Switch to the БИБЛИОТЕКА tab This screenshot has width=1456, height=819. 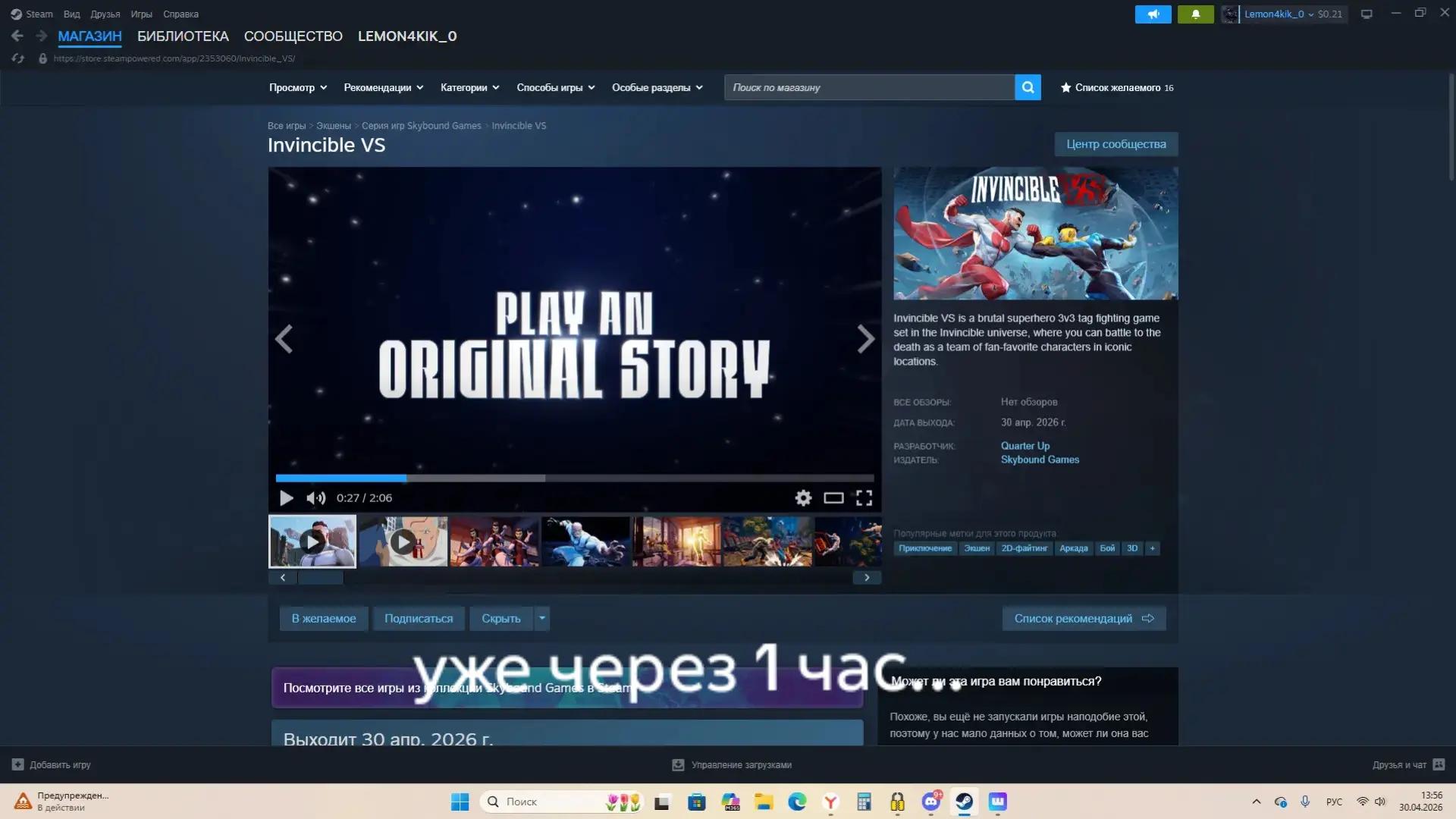[183, 36]
